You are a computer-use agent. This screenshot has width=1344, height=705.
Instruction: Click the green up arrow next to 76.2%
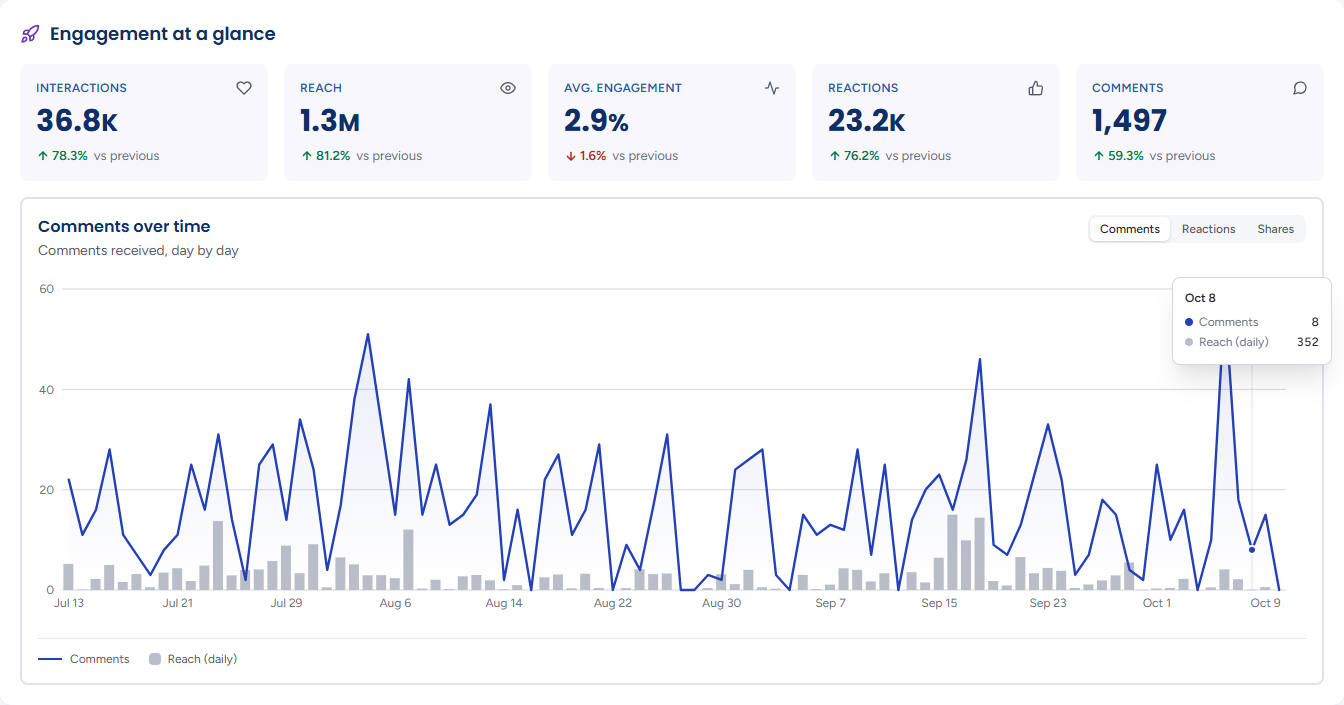point(834,156)
